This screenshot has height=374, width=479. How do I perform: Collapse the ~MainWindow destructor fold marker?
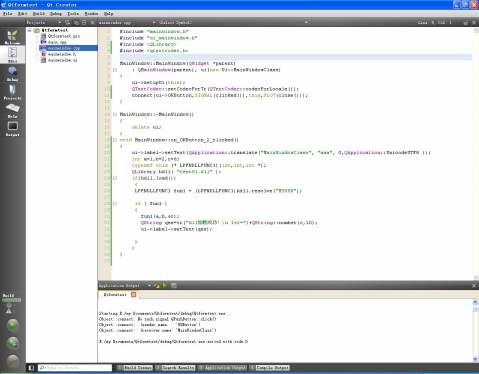115,114
